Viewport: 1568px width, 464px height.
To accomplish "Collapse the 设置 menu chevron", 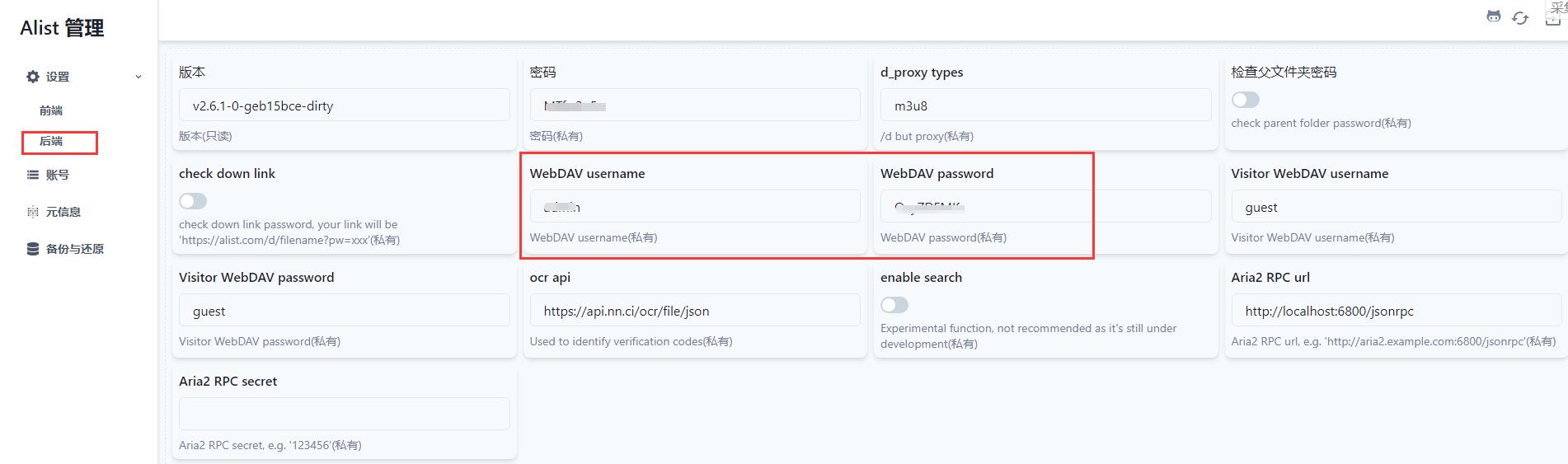I will coord(138,77).
